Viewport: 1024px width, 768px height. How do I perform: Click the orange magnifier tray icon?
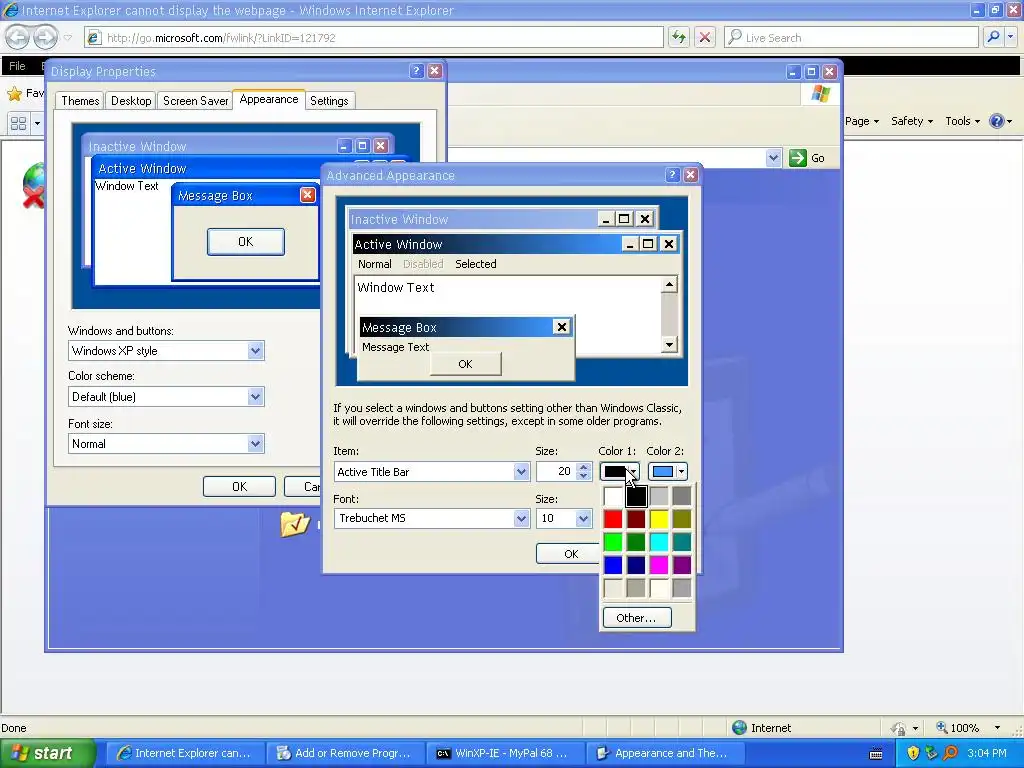951,753
